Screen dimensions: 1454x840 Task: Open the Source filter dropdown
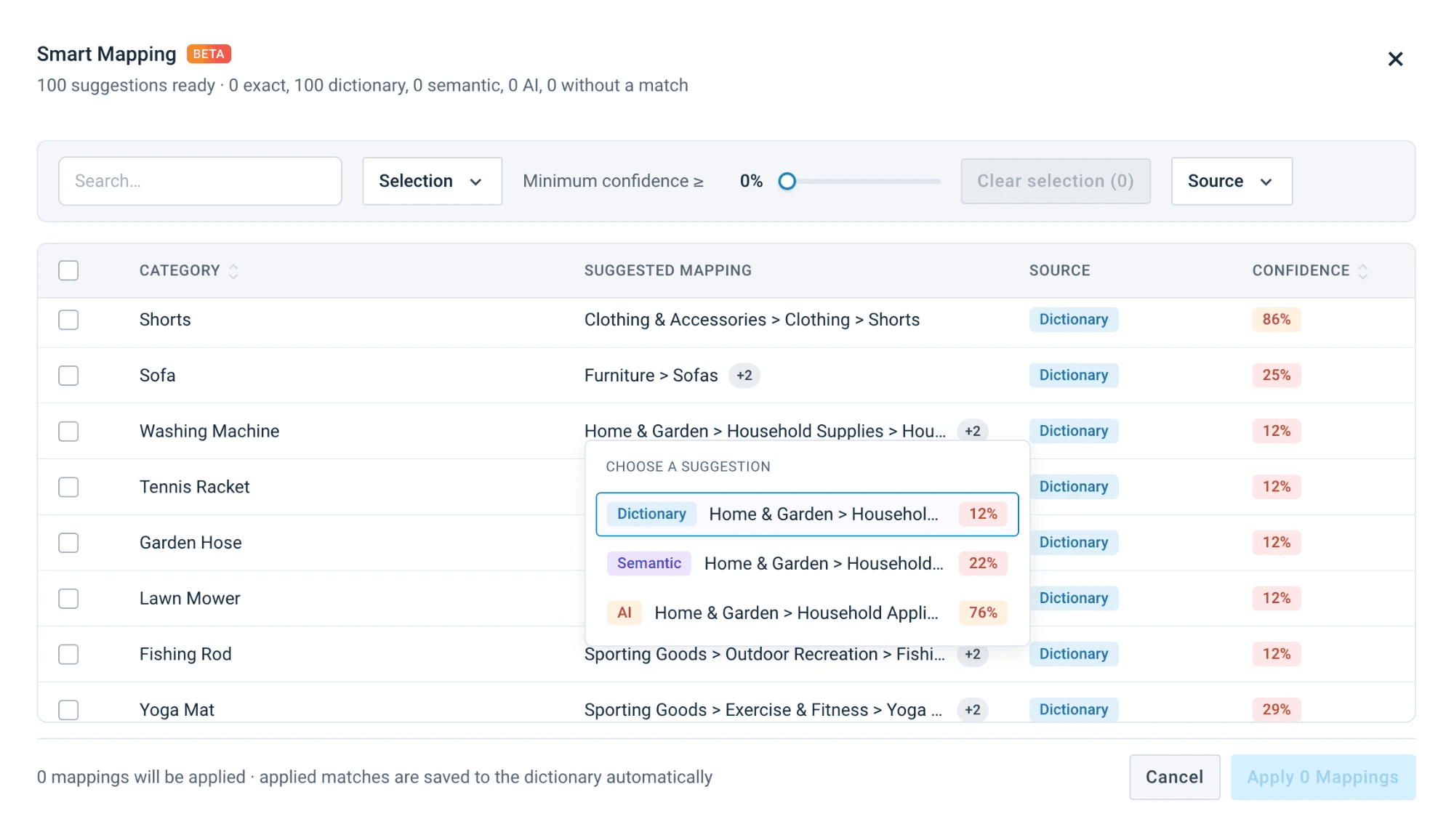(1232, 181)
